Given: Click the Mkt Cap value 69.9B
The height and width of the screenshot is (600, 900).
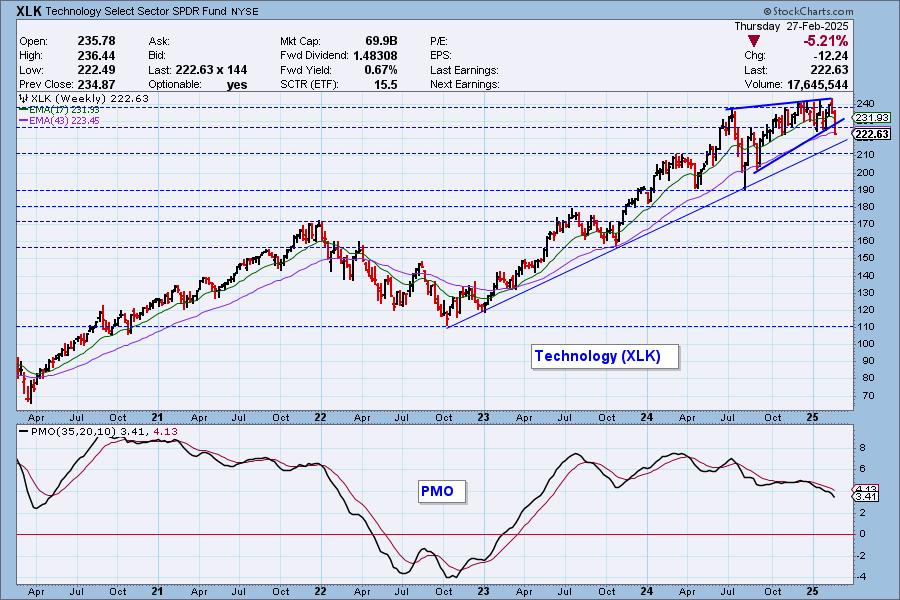Looking at the screenshot, I should 381,41.
